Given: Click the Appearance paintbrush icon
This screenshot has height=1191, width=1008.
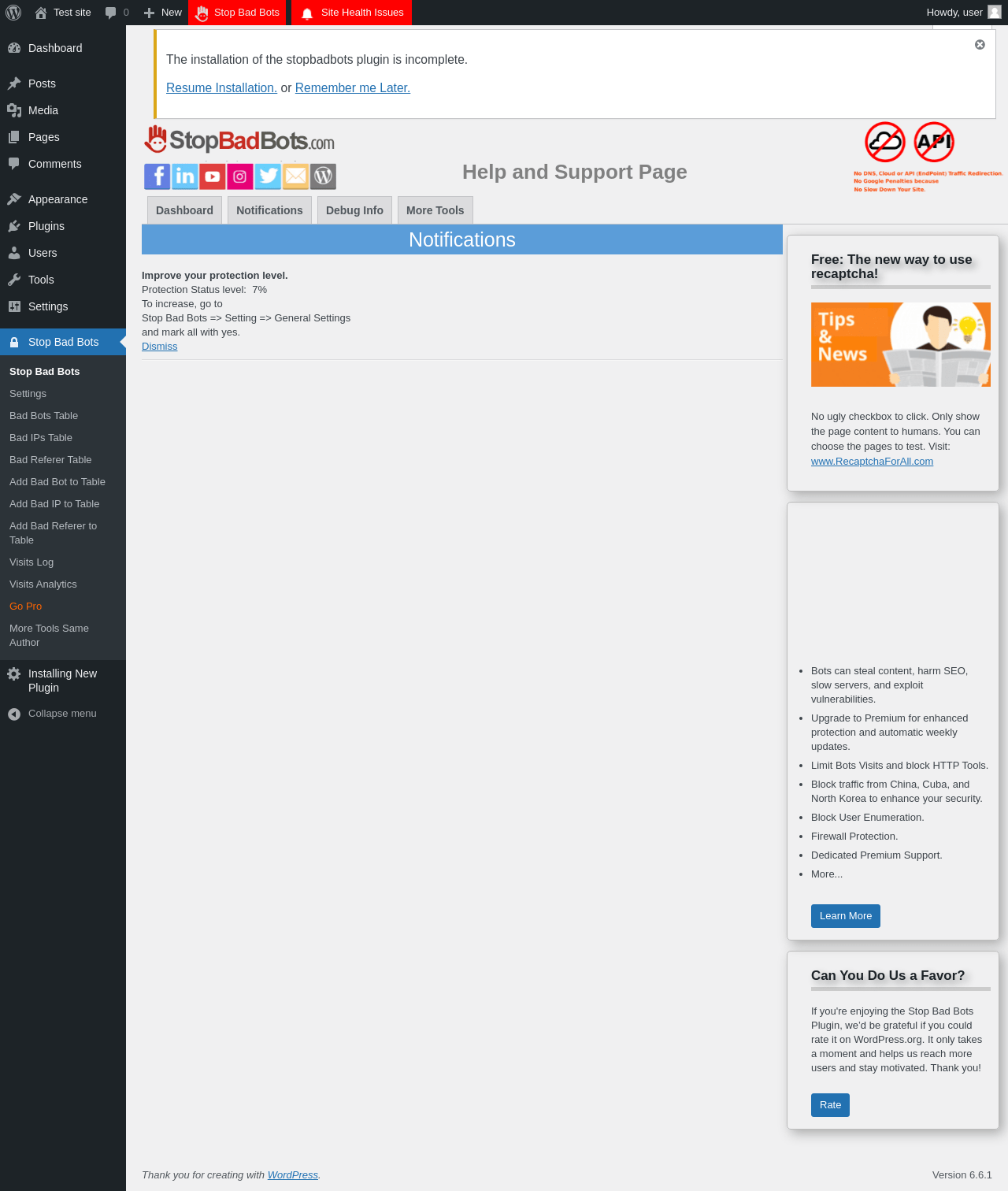Looking at the screenshot, I should point(14,199).
